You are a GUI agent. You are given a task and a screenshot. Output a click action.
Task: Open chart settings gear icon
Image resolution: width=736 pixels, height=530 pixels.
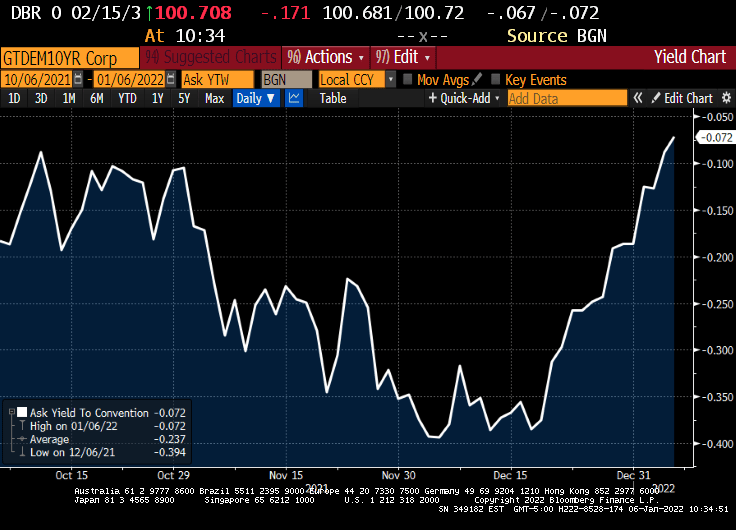click(x=725, y=98)
